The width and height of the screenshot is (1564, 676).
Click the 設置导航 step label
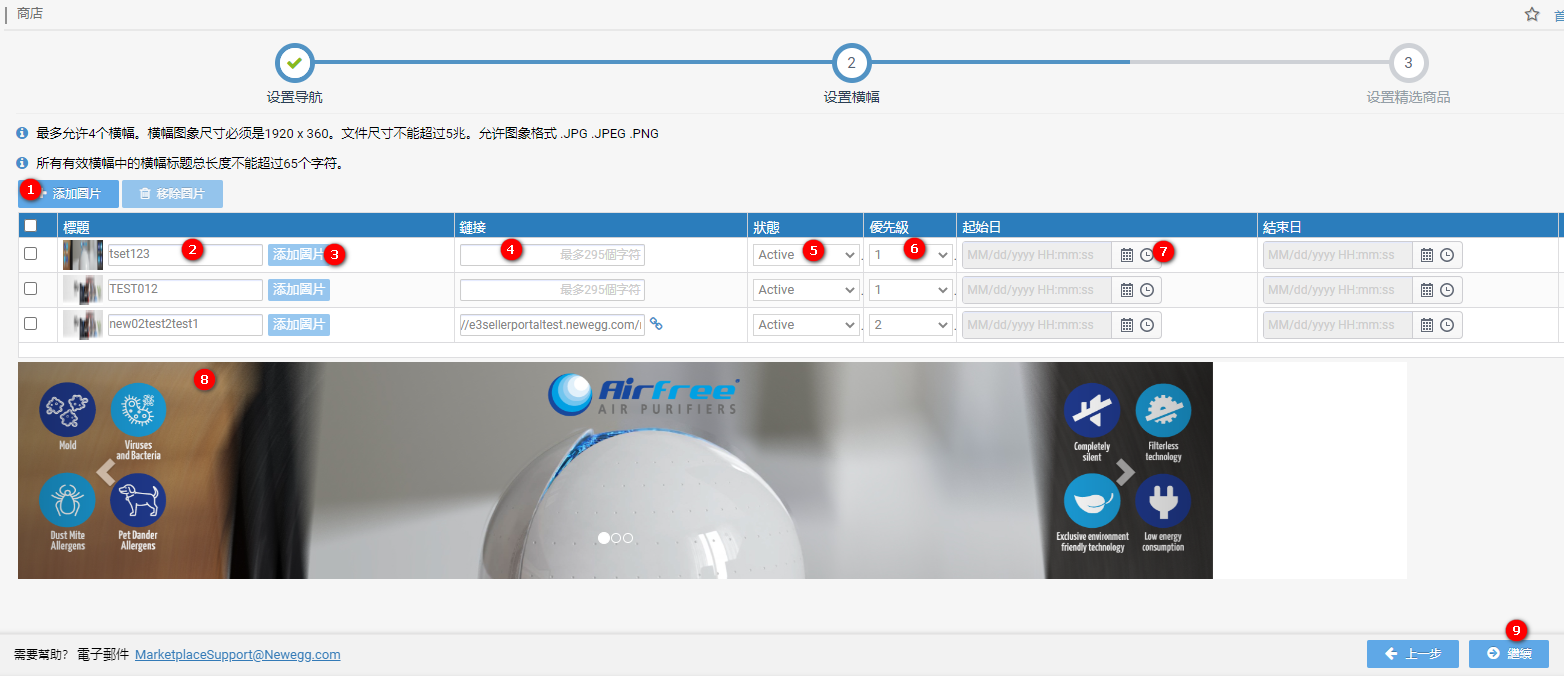pos(295,98)
